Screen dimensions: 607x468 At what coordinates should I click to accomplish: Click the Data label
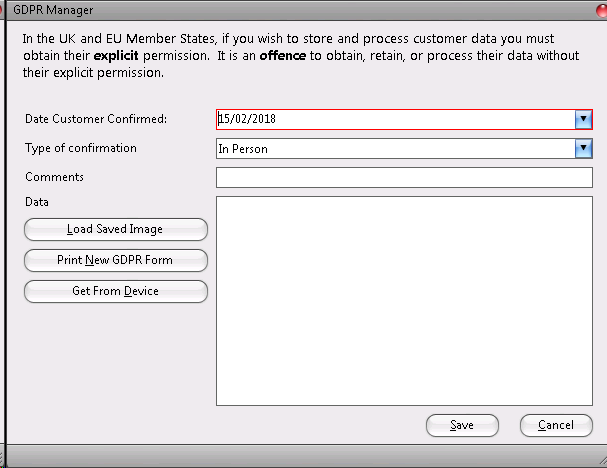click(x=37, y=202)
